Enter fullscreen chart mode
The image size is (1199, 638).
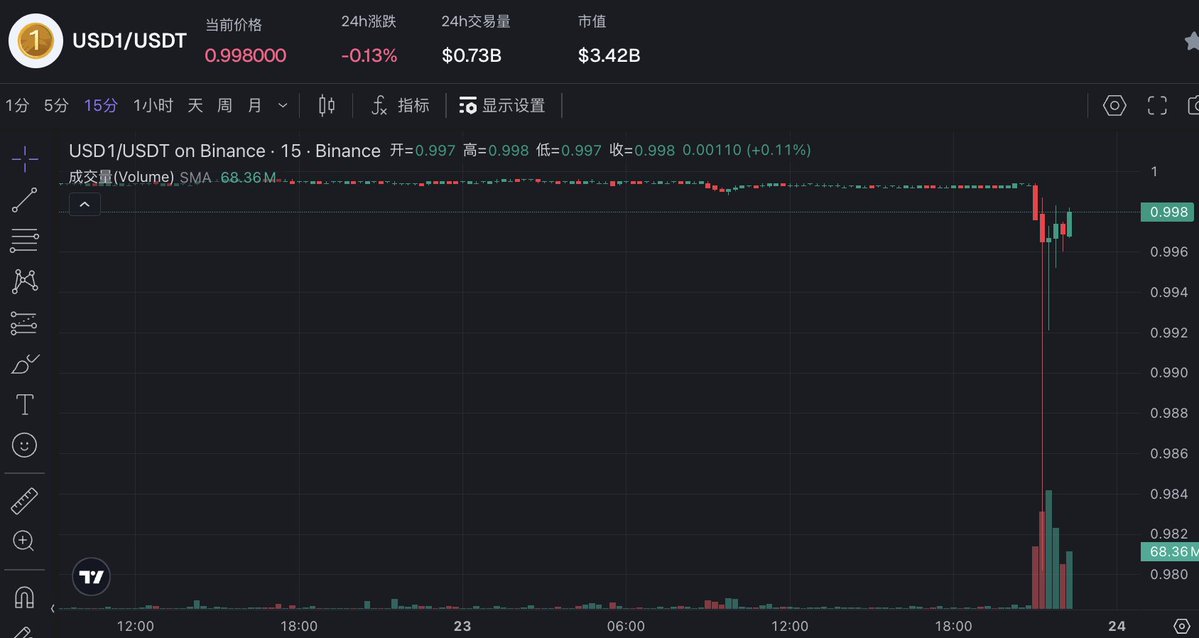click(1157, 106)
